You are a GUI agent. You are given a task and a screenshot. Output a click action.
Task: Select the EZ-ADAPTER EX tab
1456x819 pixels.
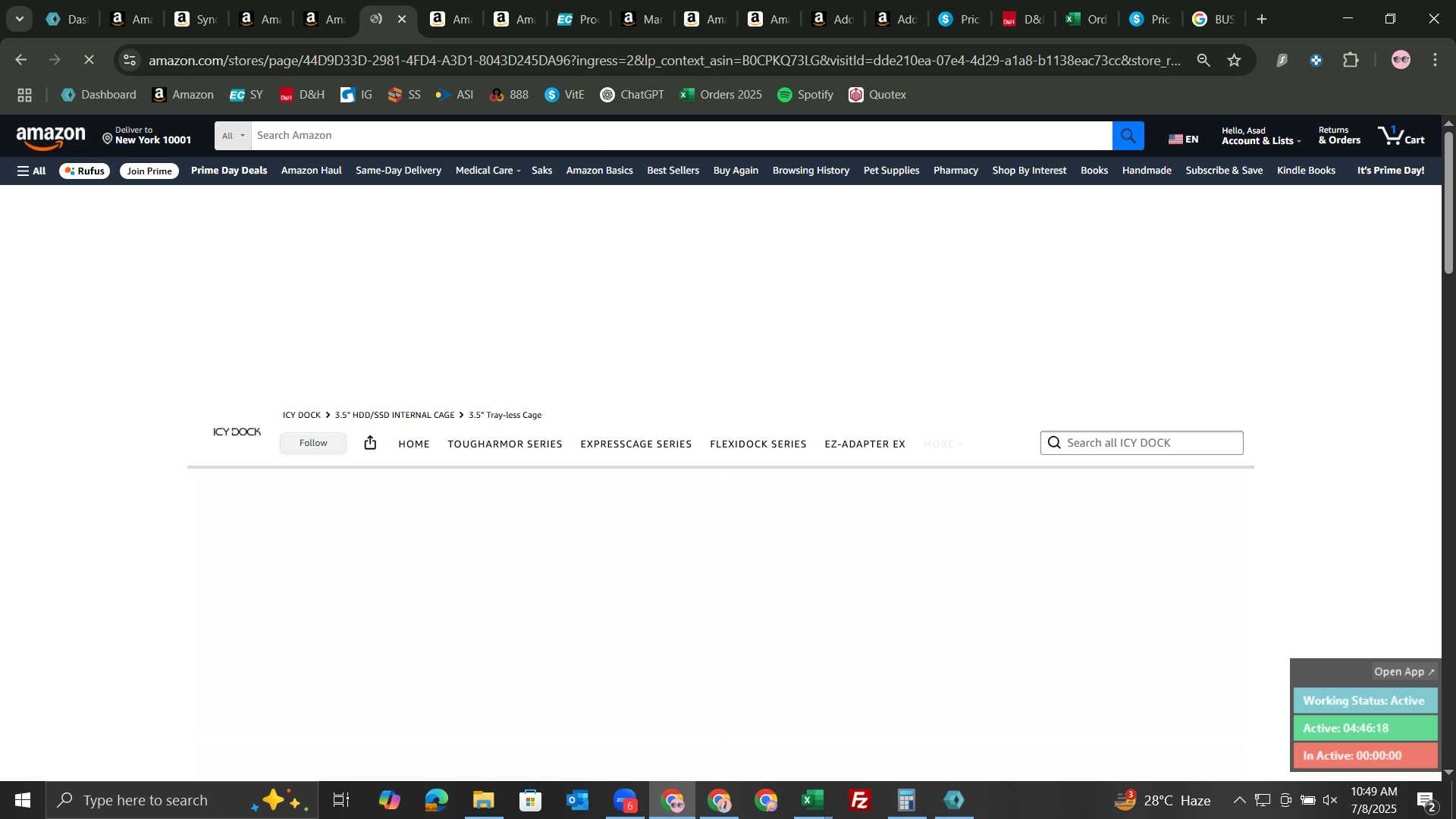[865, 444]
